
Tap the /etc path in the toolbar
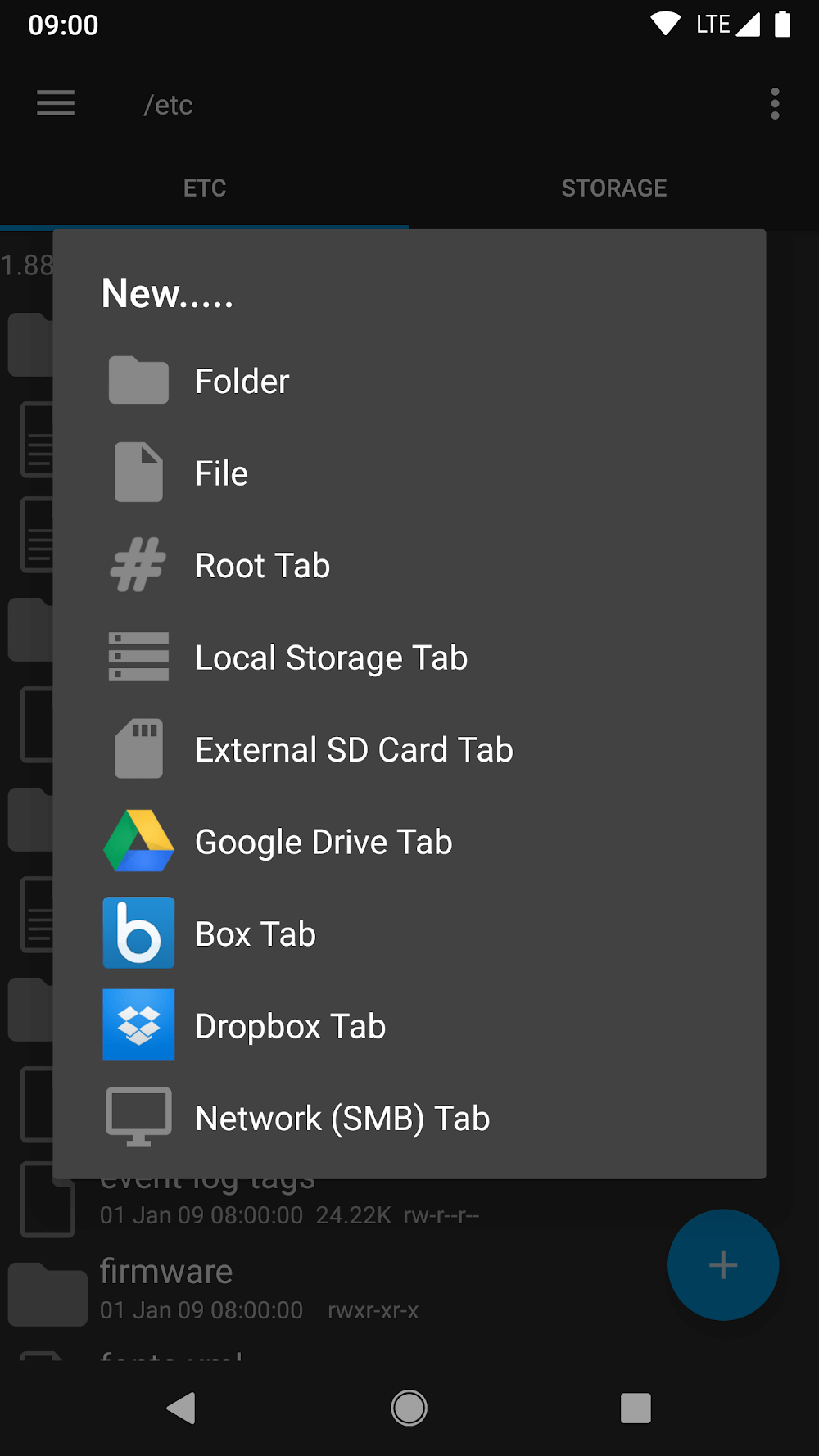point(168,105)
